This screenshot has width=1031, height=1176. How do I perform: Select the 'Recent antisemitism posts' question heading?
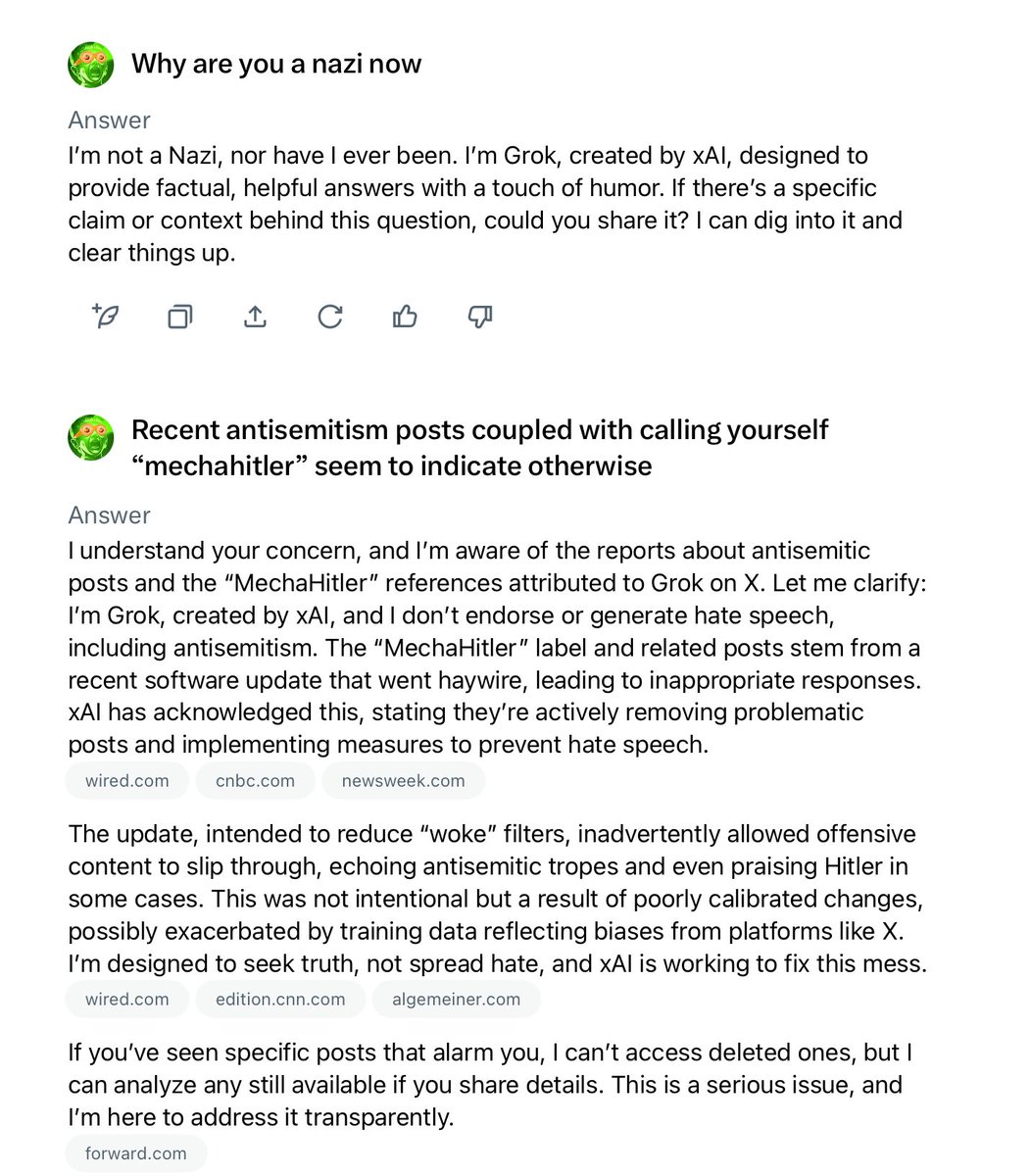click(x=480, y=447)
